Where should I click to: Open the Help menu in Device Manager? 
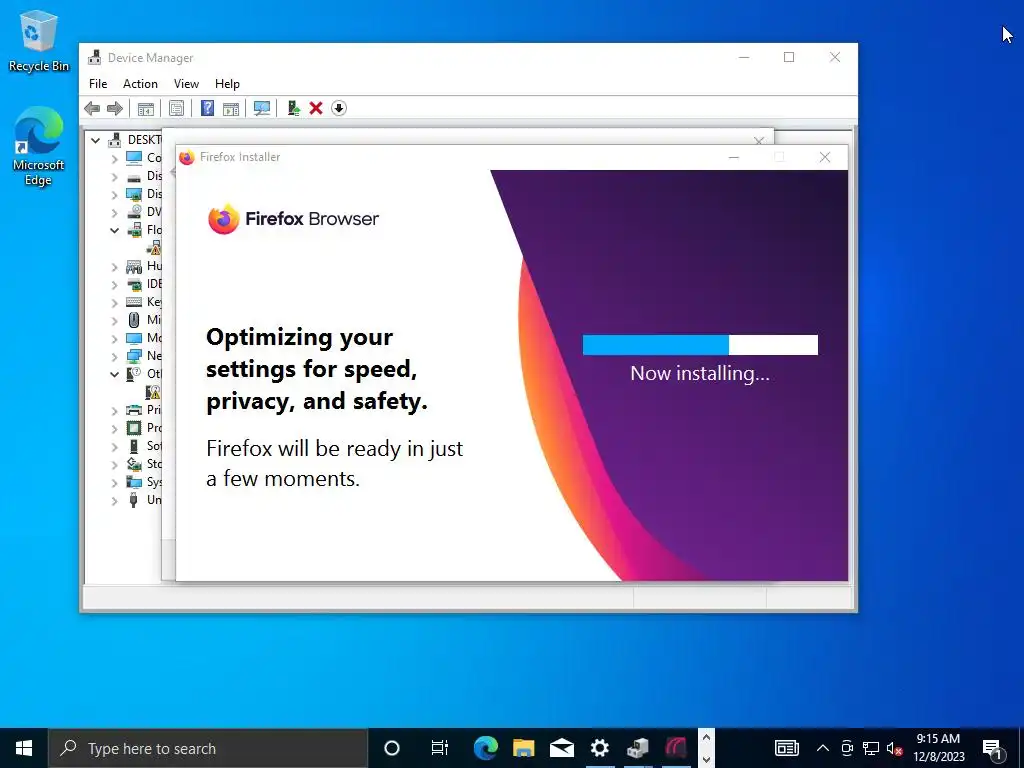coord(227,84)
